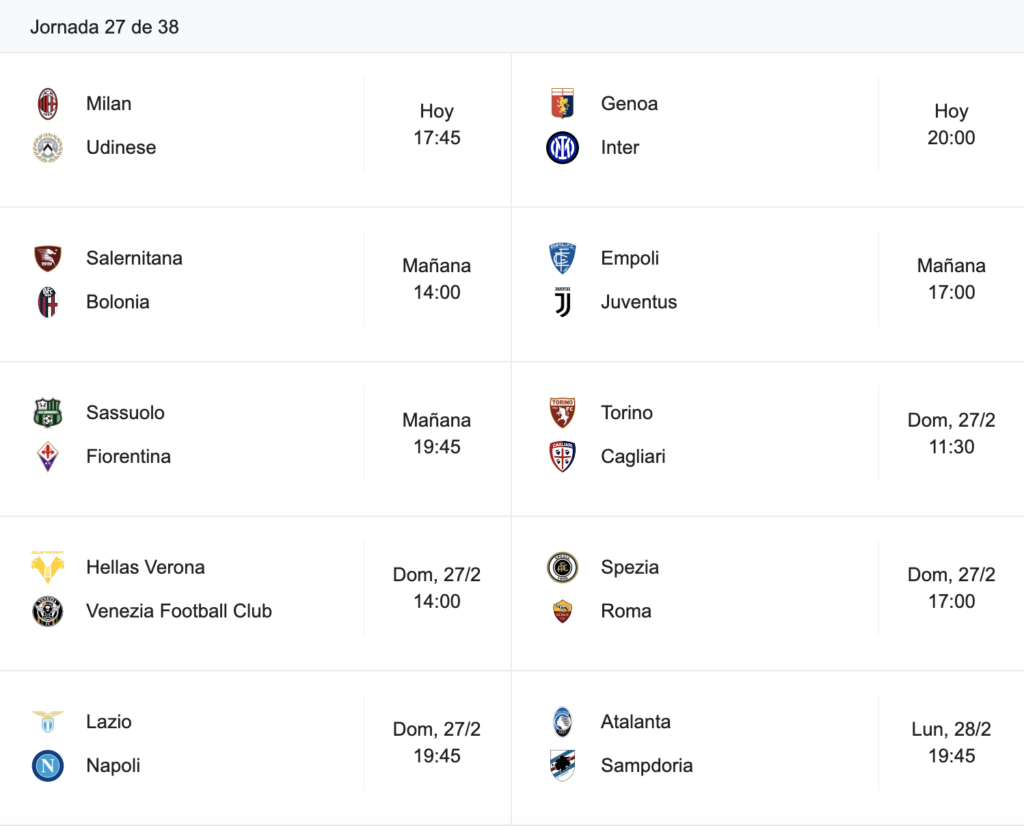Click the Jornada 27 de 38 header

(x=104, y=27)
